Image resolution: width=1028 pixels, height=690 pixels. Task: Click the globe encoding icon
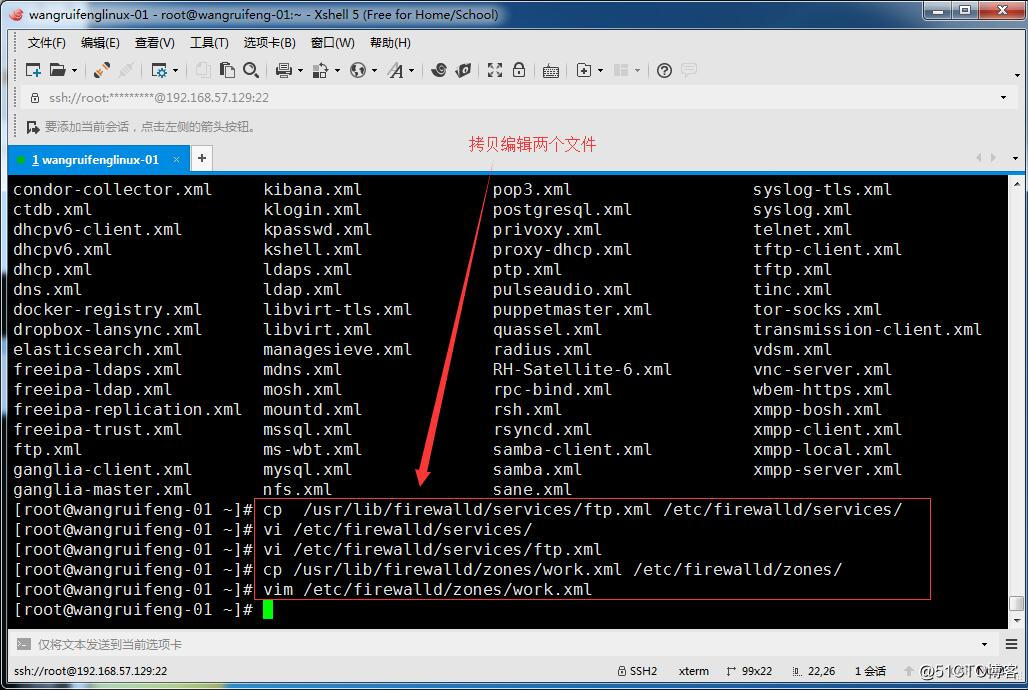pyautogui.click(x=358, y=70)
